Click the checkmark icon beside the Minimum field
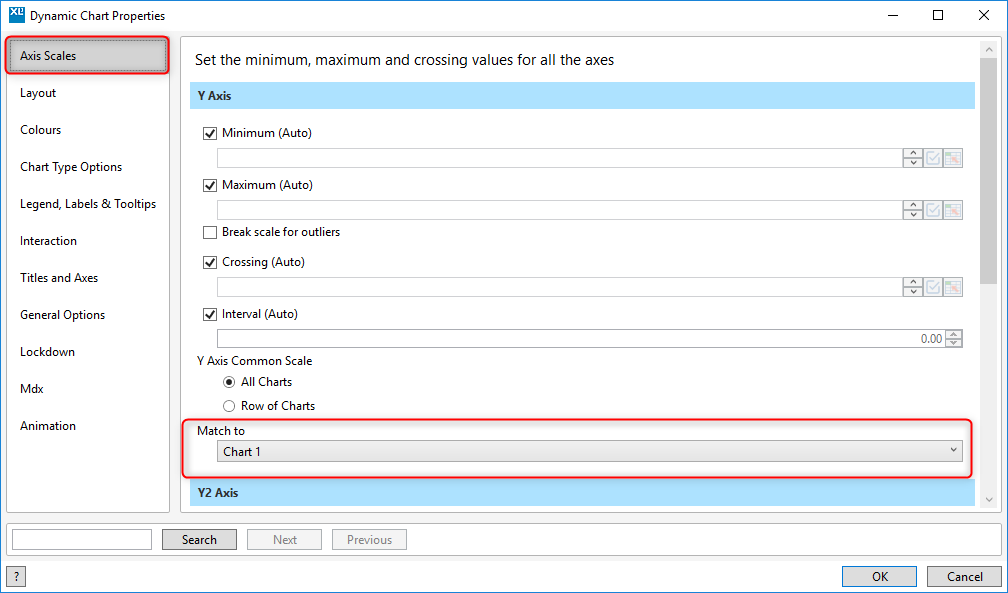Image resolution: width=1008 pixels, height=593 pixels. [933, 158]
